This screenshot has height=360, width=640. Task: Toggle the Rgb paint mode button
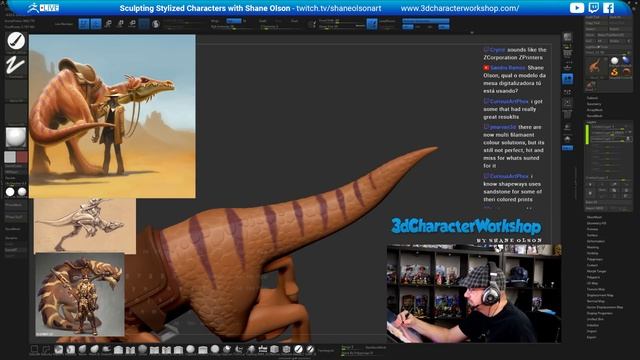click(x=234, y=21)
